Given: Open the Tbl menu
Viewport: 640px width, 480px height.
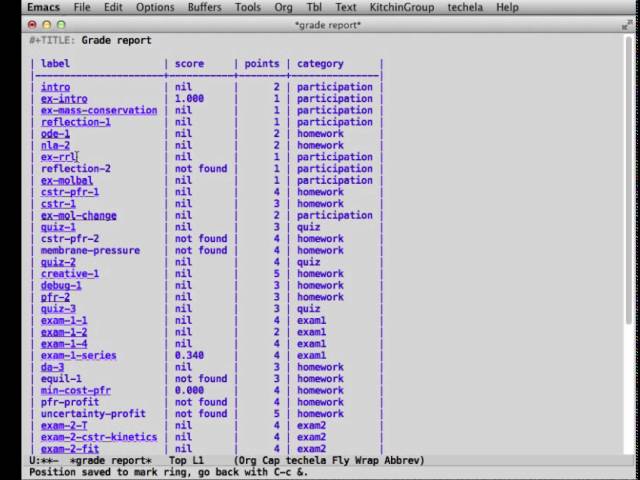Looking at the screenshot, I should click(x=314, y=7).
